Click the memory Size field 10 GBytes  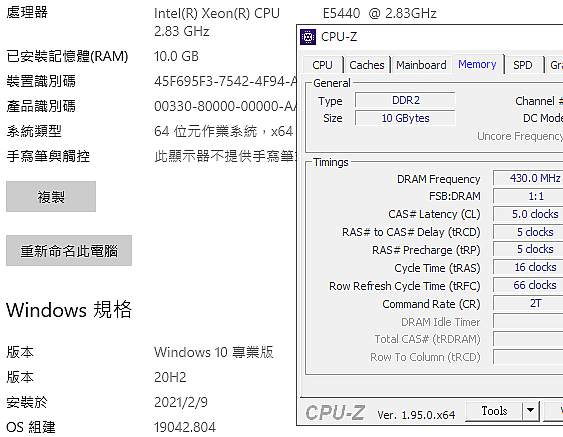tap(405, 118)
